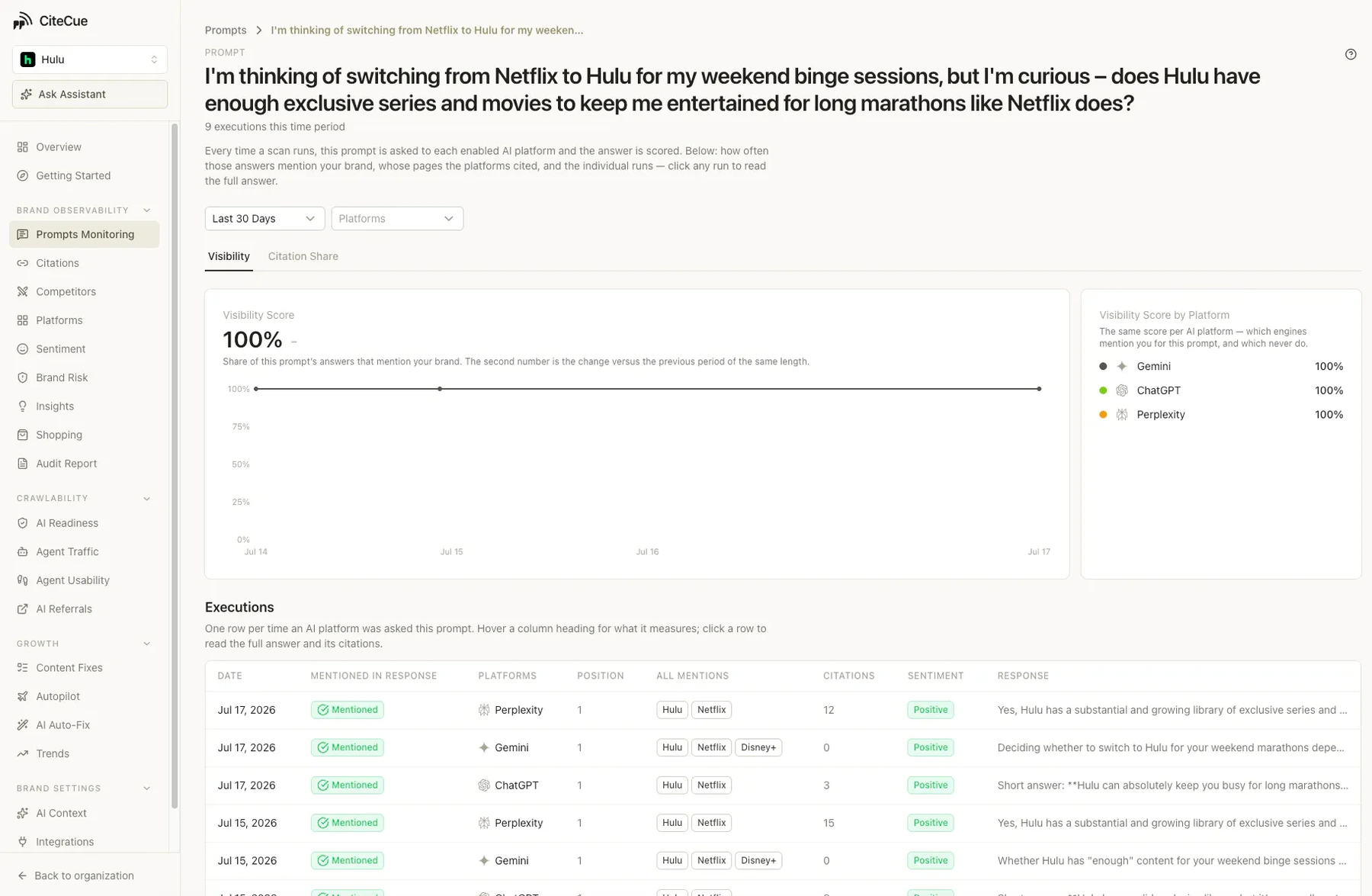
Task: Click the Agent Traffic robot icon
Action: 23,551
